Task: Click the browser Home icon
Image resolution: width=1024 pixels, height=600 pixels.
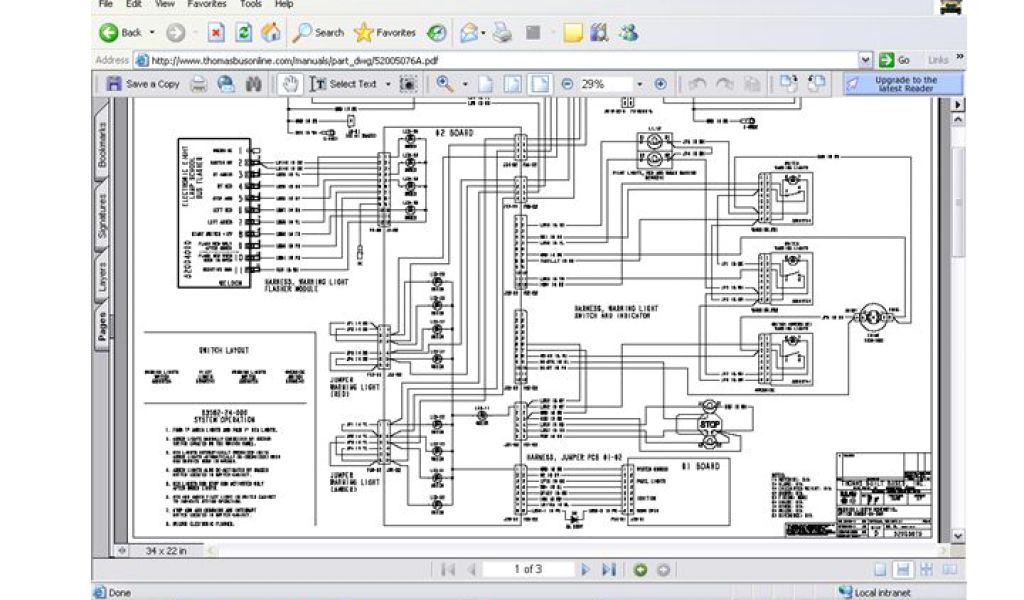Action: tap(270, 32)
